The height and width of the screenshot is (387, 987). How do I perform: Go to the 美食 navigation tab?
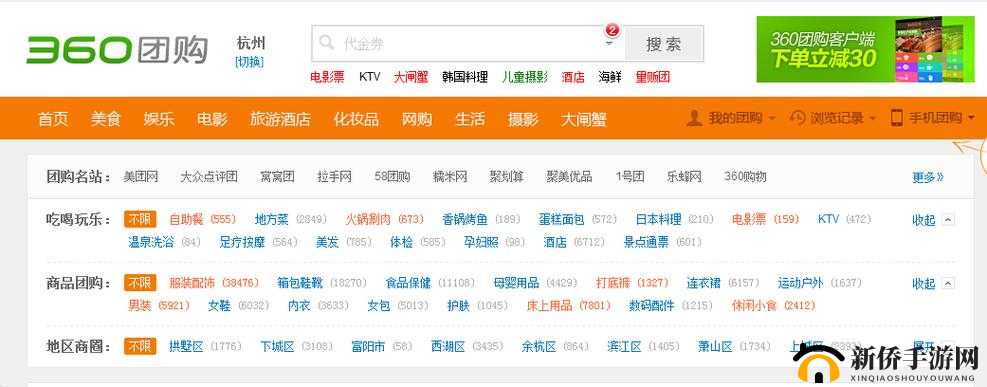105,119
